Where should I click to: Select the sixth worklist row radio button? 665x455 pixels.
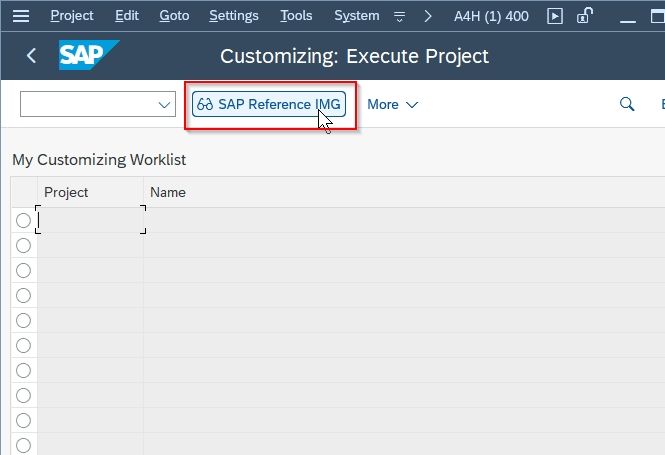[23, 346]
